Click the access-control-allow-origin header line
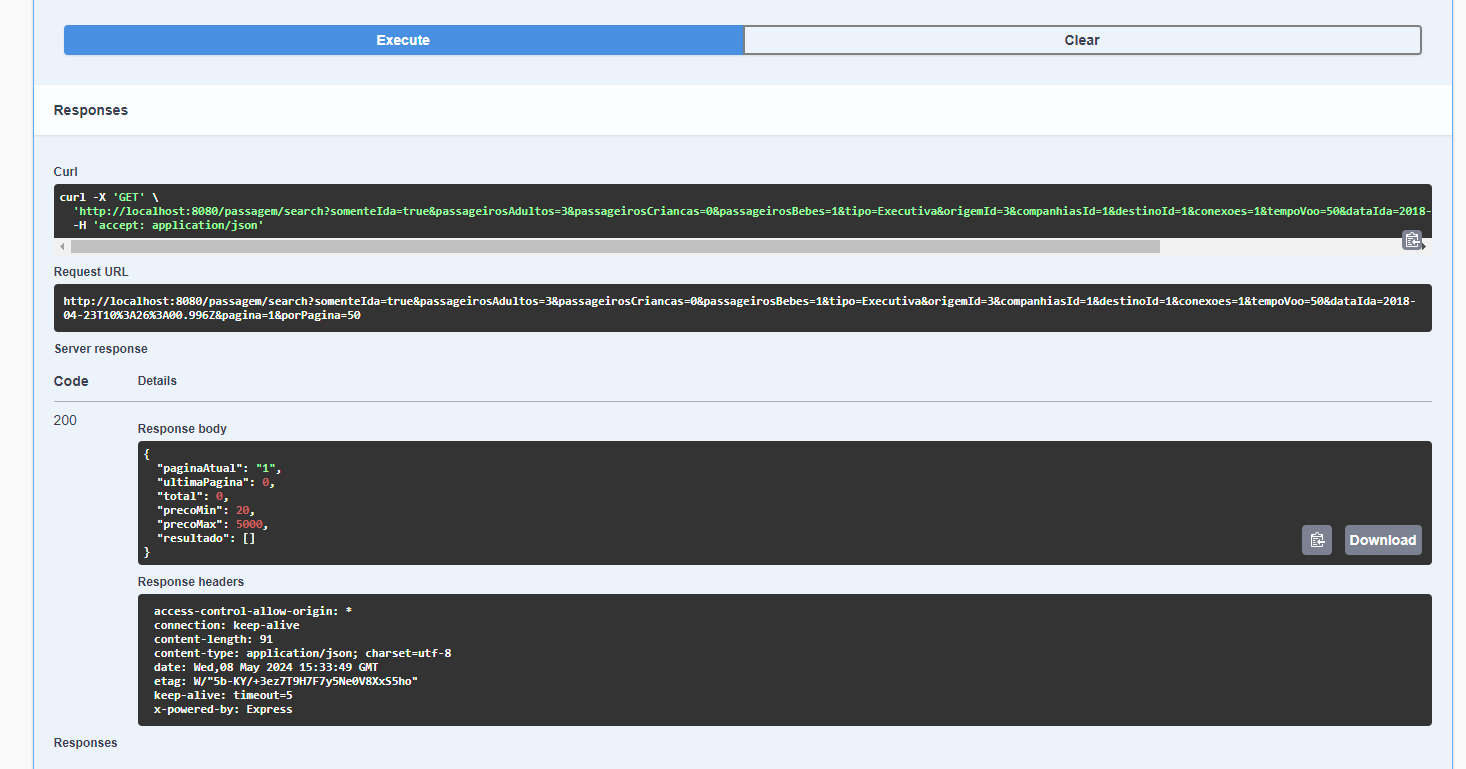This screenshot has height=769, width=1466. pyautogui.click(x=253, y=611)
